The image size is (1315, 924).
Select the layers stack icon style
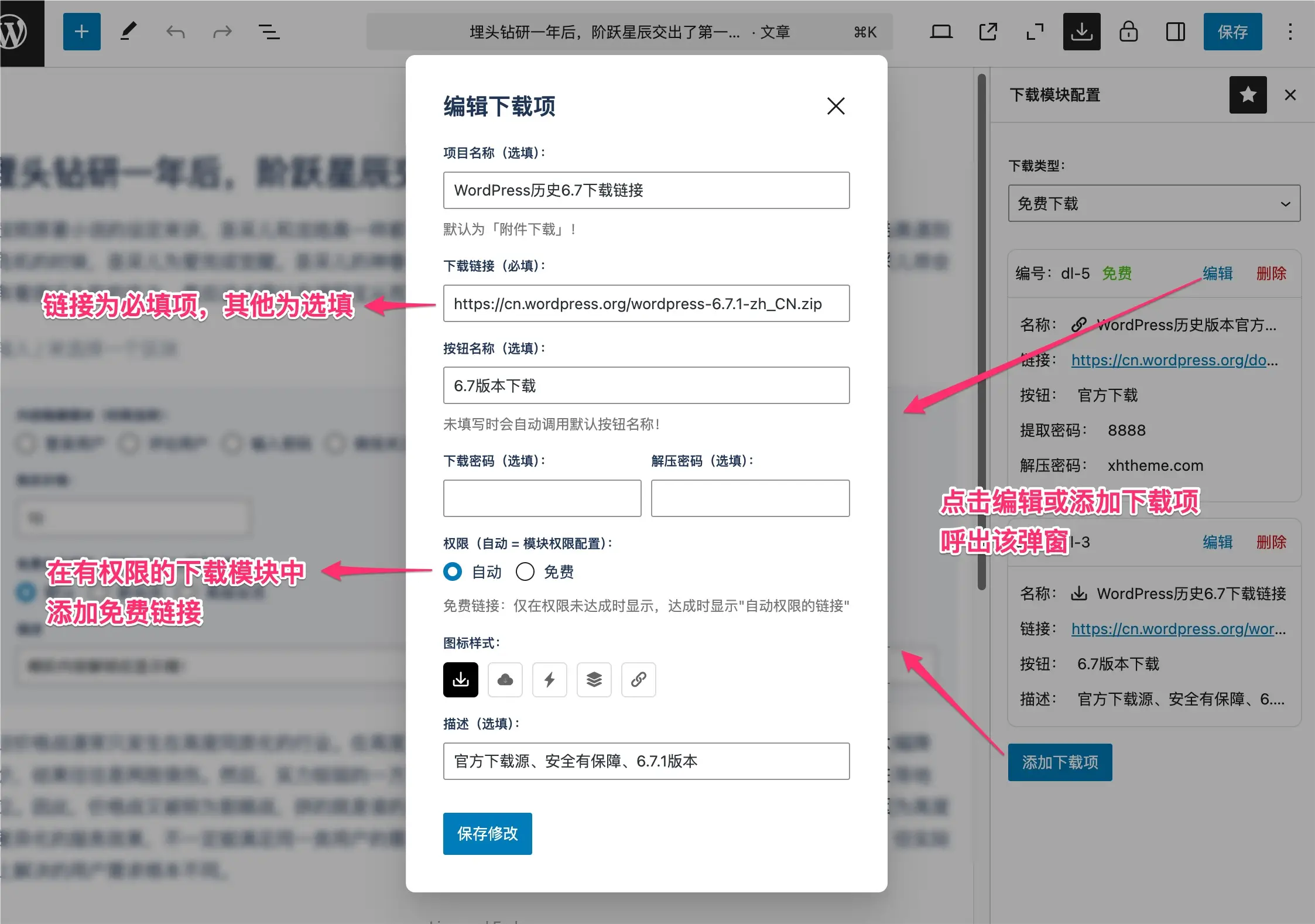594,680
